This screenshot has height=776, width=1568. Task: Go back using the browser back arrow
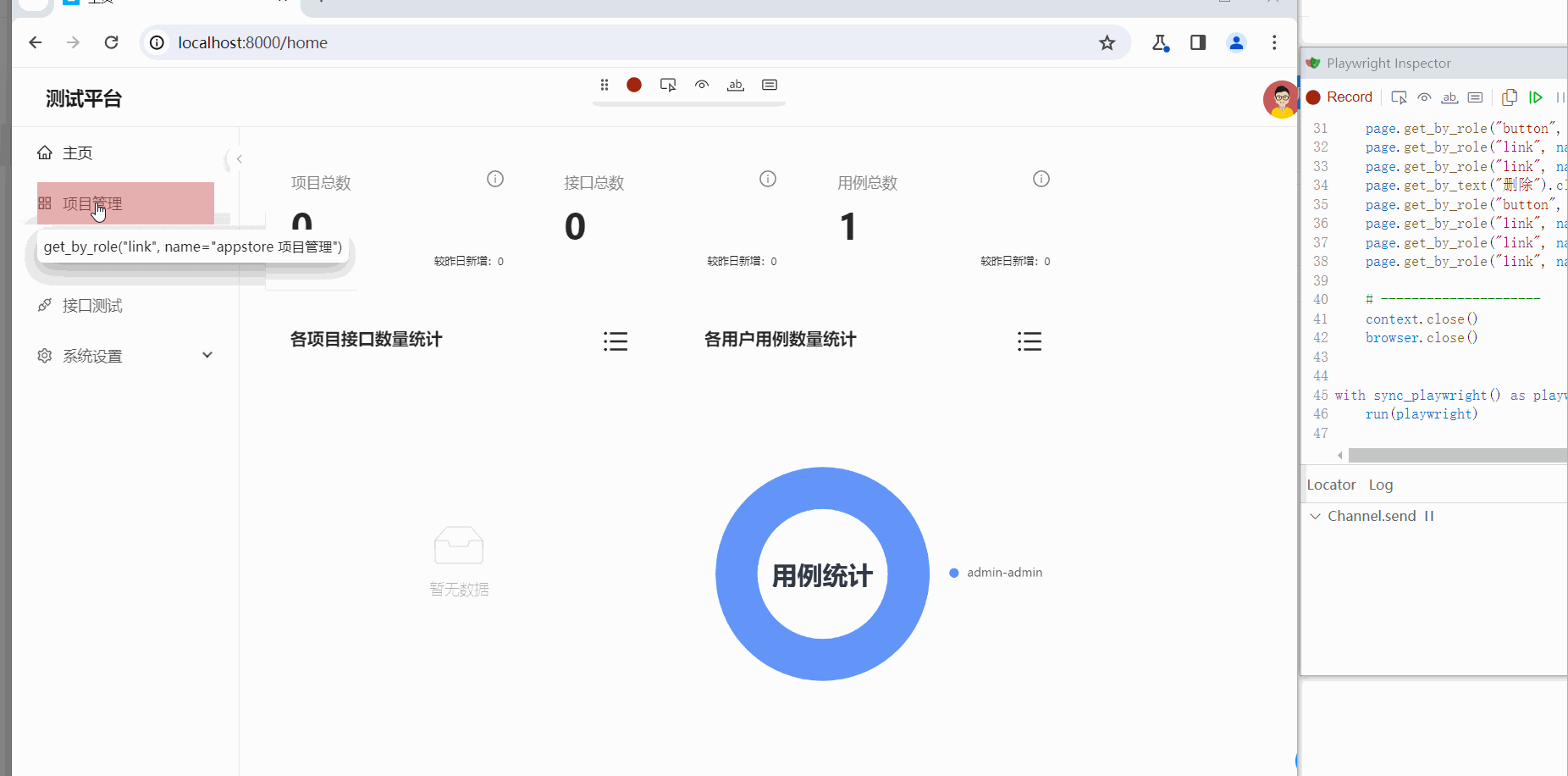point(35,42)
